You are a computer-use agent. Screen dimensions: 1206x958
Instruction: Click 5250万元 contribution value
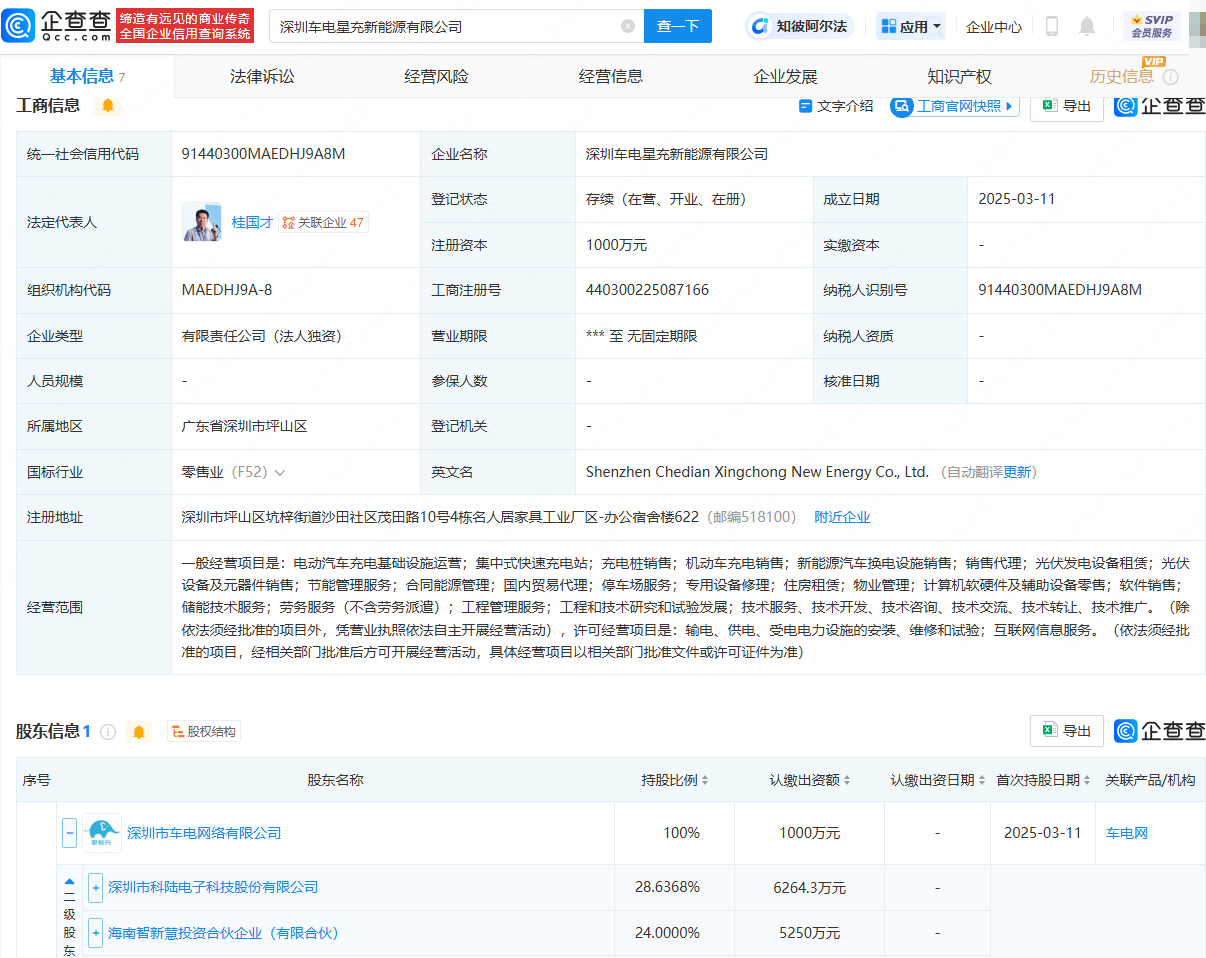pos(809,933)
